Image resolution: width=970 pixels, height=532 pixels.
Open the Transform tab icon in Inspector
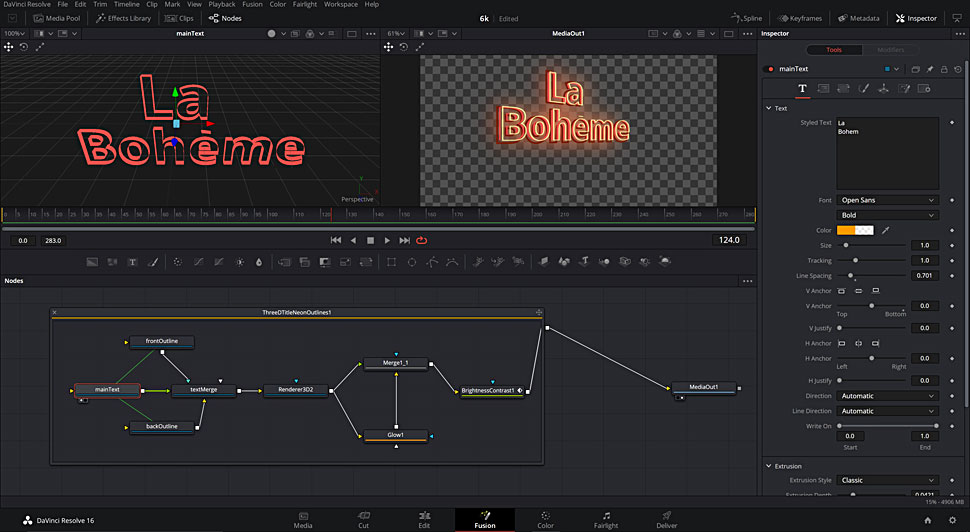coord(843,88)
